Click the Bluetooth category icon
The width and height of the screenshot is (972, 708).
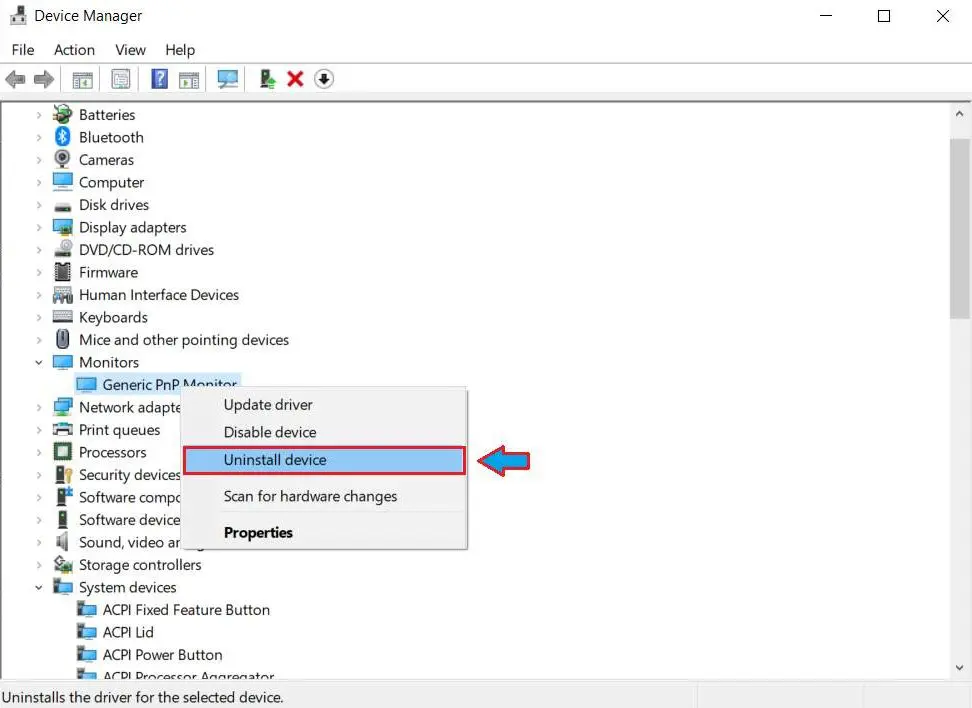(63, 137)
